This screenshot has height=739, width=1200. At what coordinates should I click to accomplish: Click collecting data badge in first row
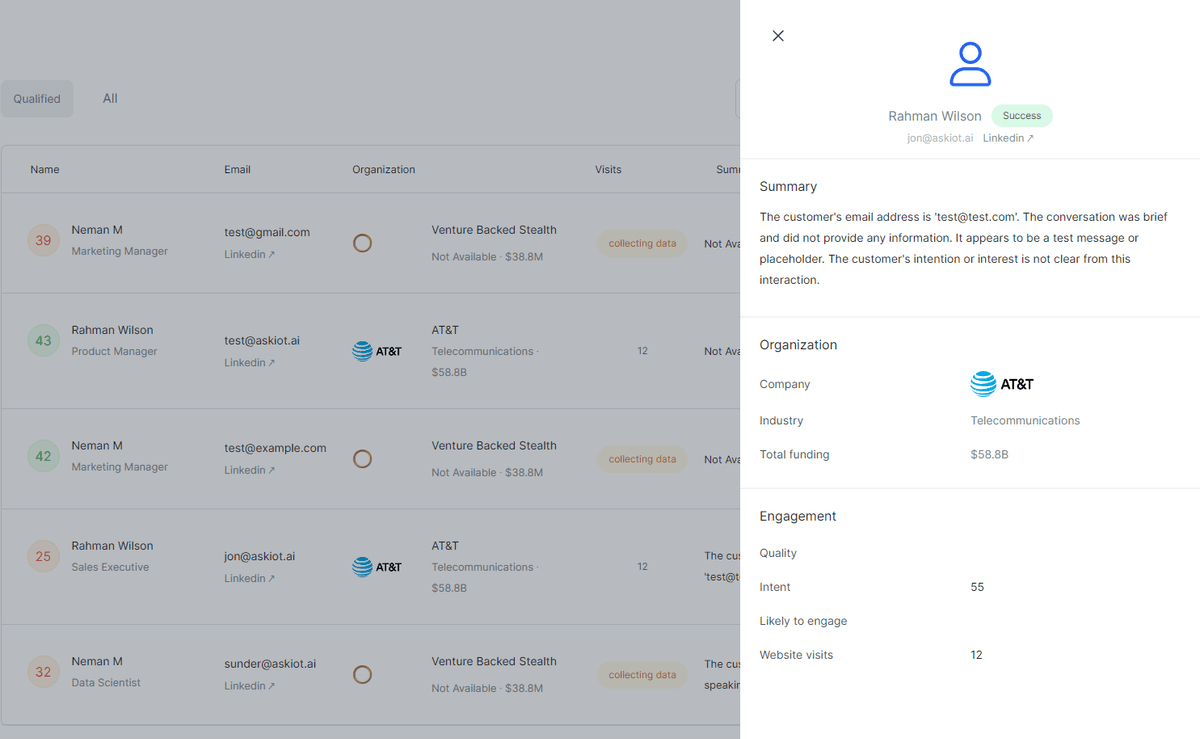(642, 243)
